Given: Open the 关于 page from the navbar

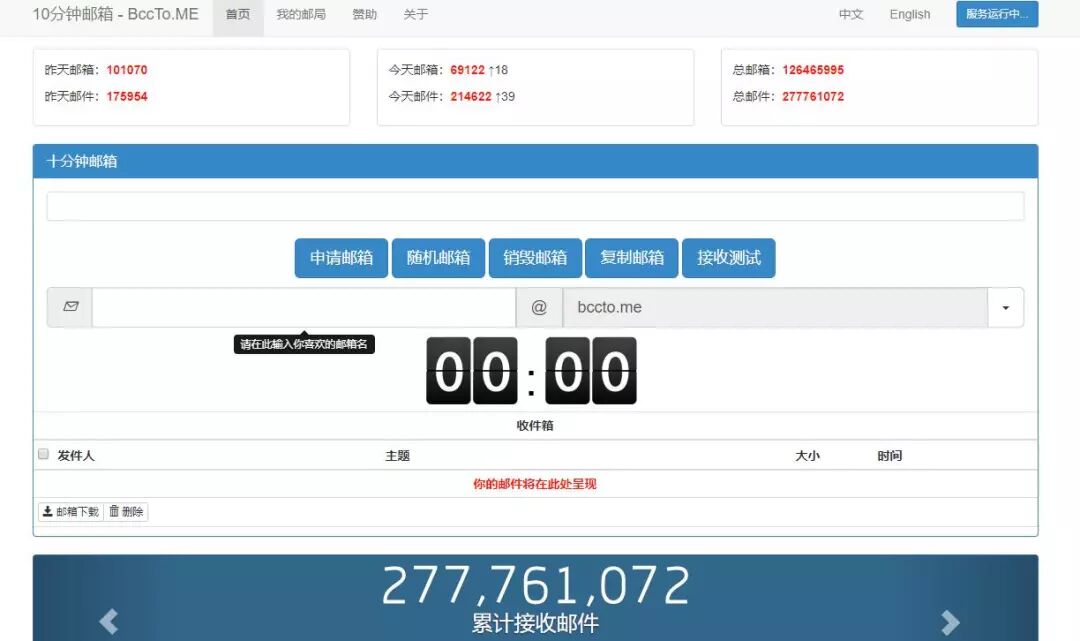Looking at the screenshot, I should coord(415,14).
